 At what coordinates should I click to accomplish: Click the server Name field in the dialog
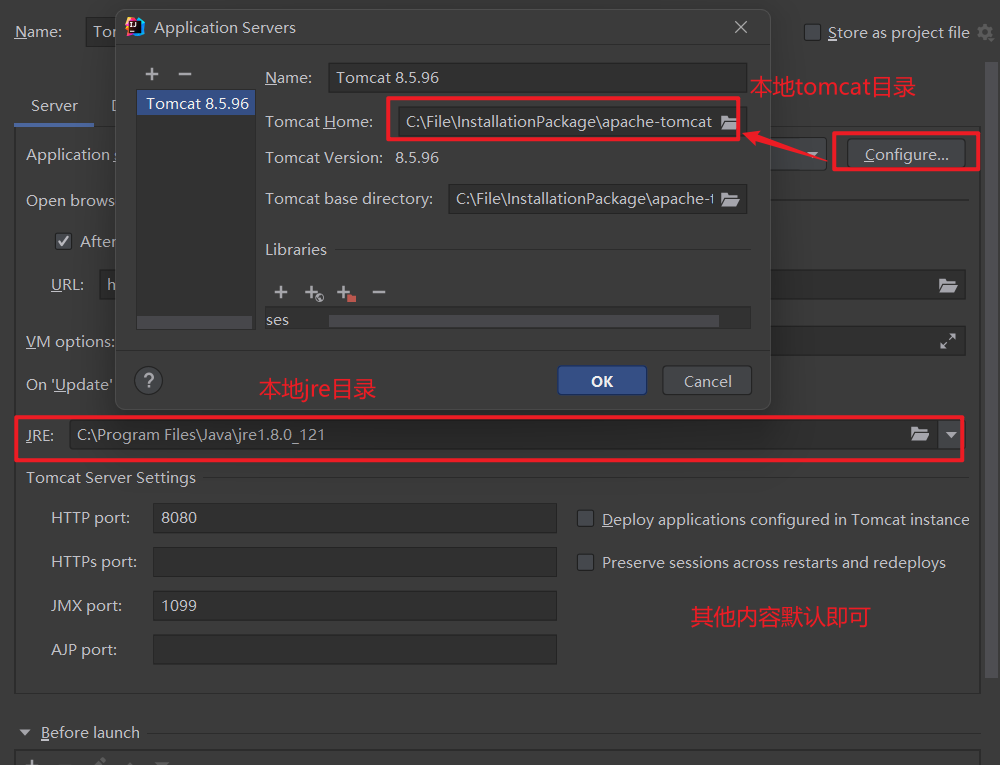coord(537,78)
